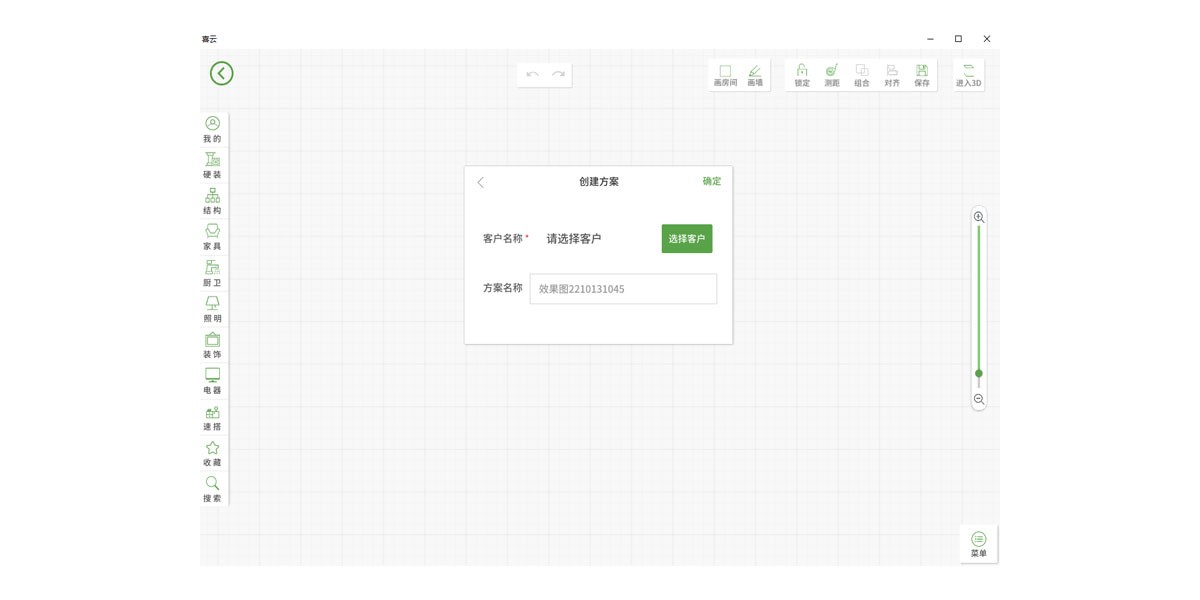Confirm the plan with 确定
The image size is (1200, 600).
[x=711, y=181]
